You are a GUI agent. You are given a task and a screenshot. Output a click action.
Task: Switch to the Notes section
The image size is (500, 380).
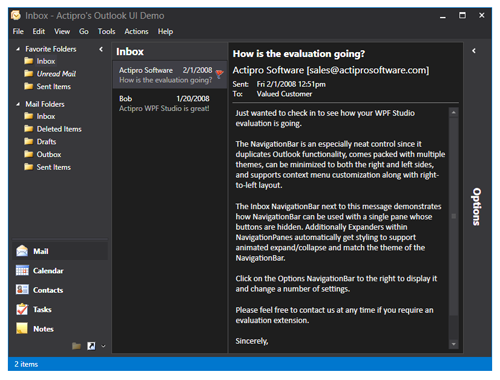(60, 328)
